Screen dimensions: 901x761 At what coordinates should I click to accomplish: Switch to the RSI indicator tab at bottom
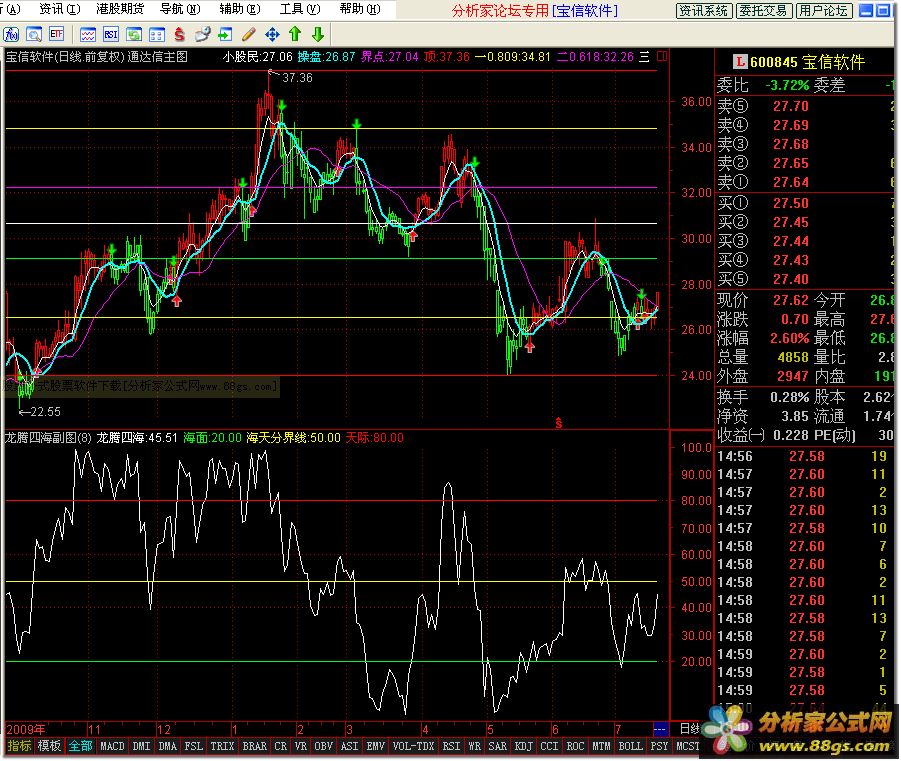click(452, 746)
